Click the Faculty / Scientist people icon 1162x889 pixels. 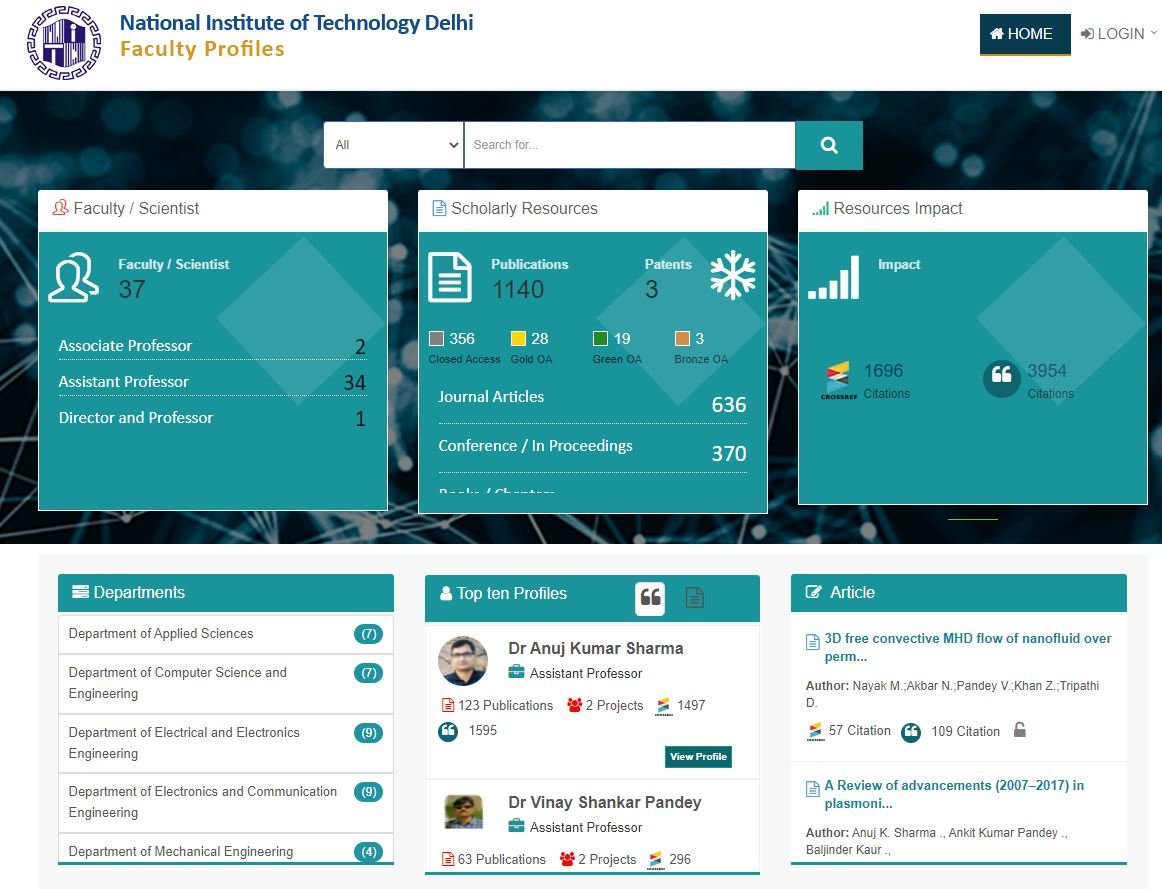pyautogui.click(x=74, y=277)
